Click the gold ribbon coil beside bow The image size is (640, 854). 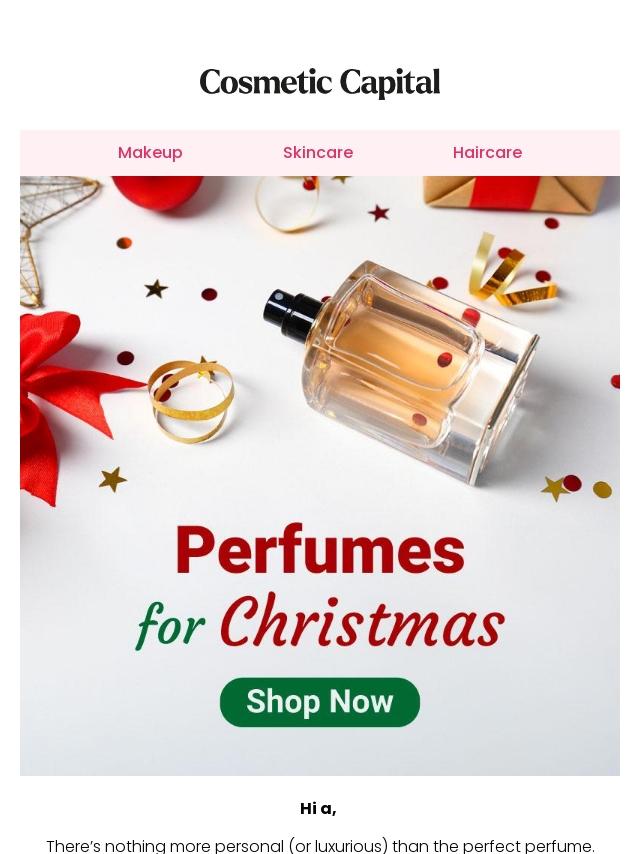(x=191, y=399)
